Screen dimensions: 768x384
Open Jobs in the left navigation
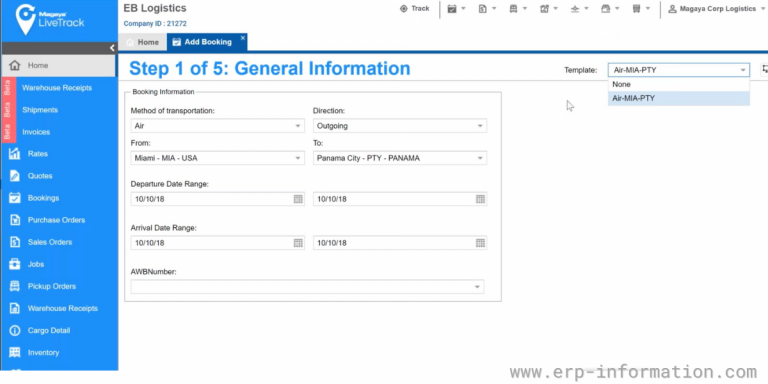[36, 264]
